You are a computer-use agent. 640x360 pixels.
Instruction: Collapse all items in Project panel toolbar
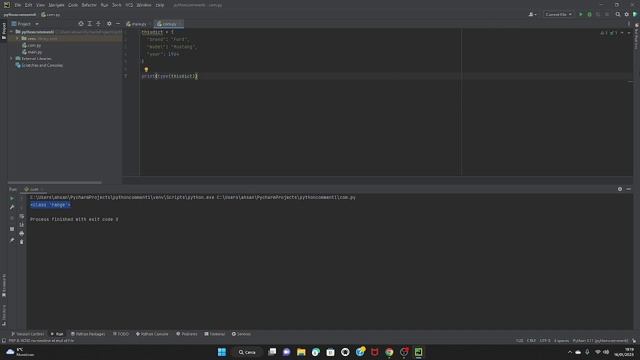tap(98, 24)
